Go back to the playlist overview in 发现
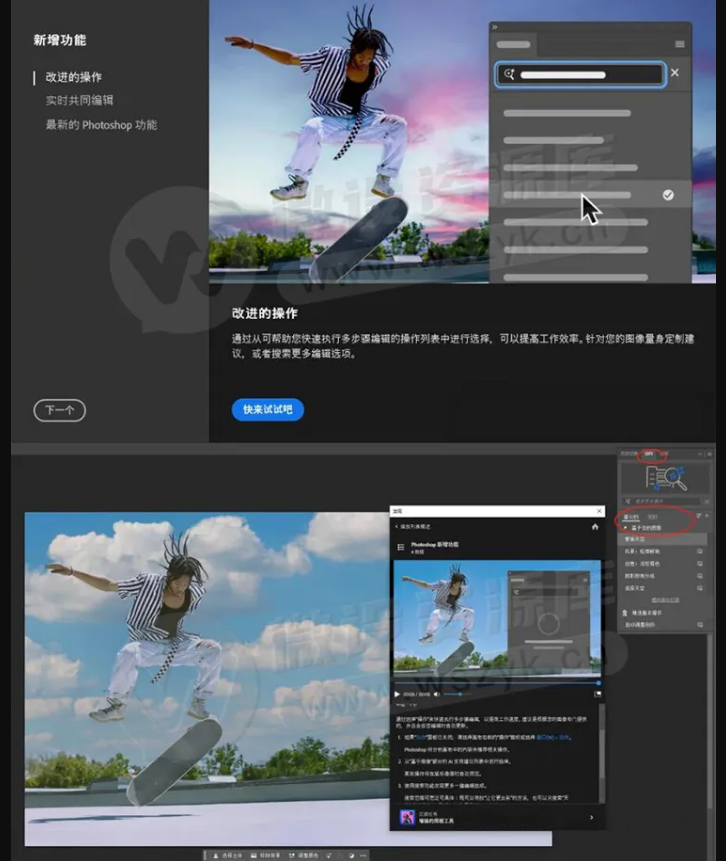Screen dimensions: 726x861 [x=413, y=527]
